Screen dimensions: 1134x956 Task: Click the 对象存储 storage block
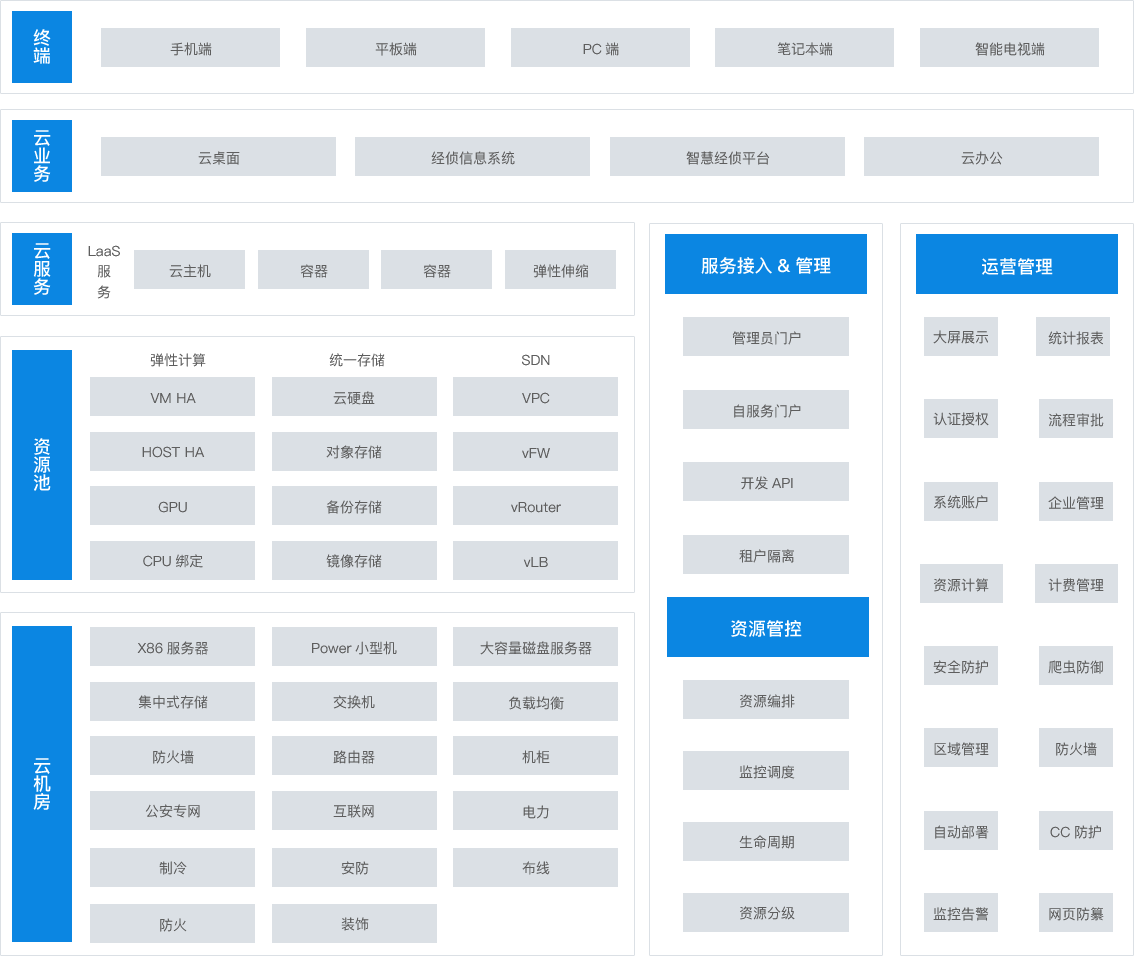pyautogui.click(x=354, y=452)
